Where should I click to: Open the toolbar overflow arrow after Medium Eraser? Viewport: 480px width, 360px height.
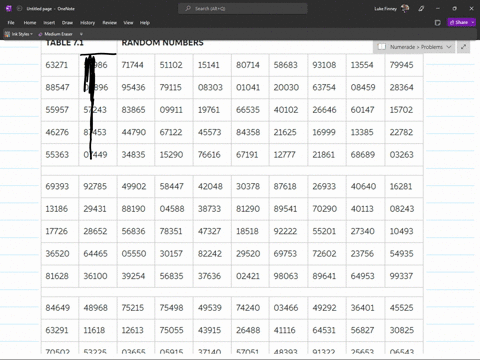click(81, 34)
